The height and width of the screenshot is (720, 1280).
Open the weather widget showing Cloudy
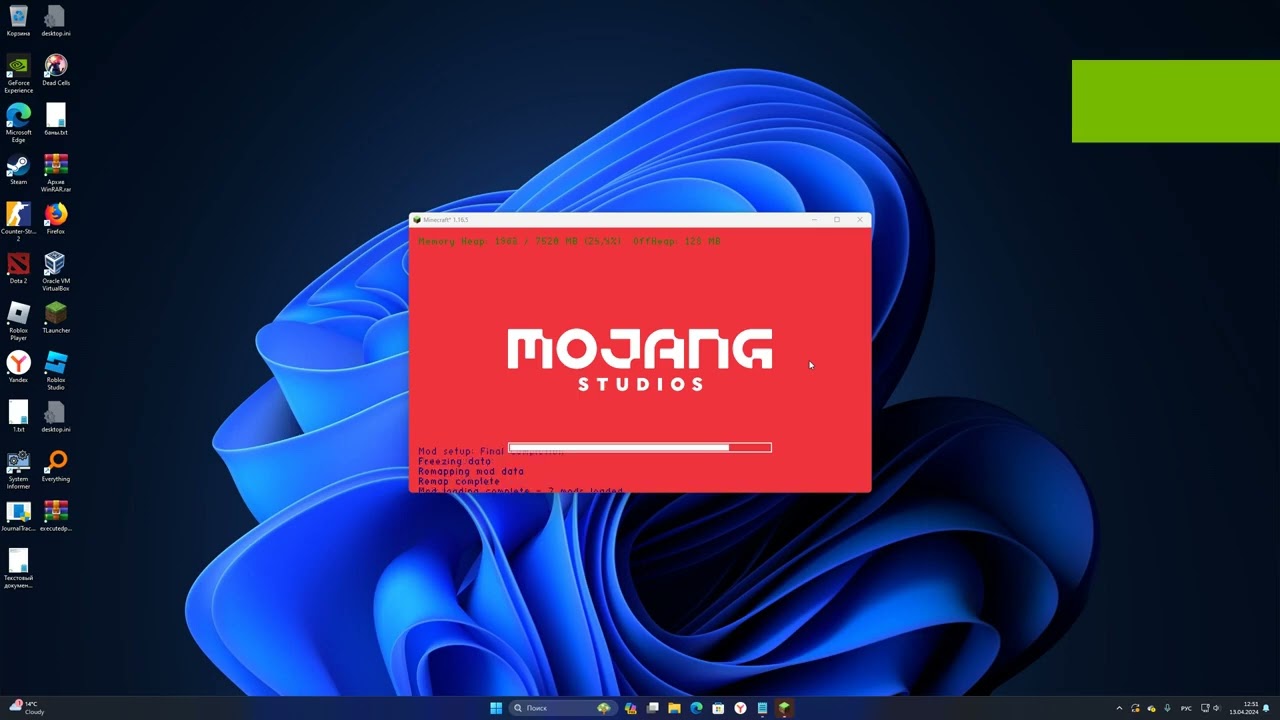point(26,708)
